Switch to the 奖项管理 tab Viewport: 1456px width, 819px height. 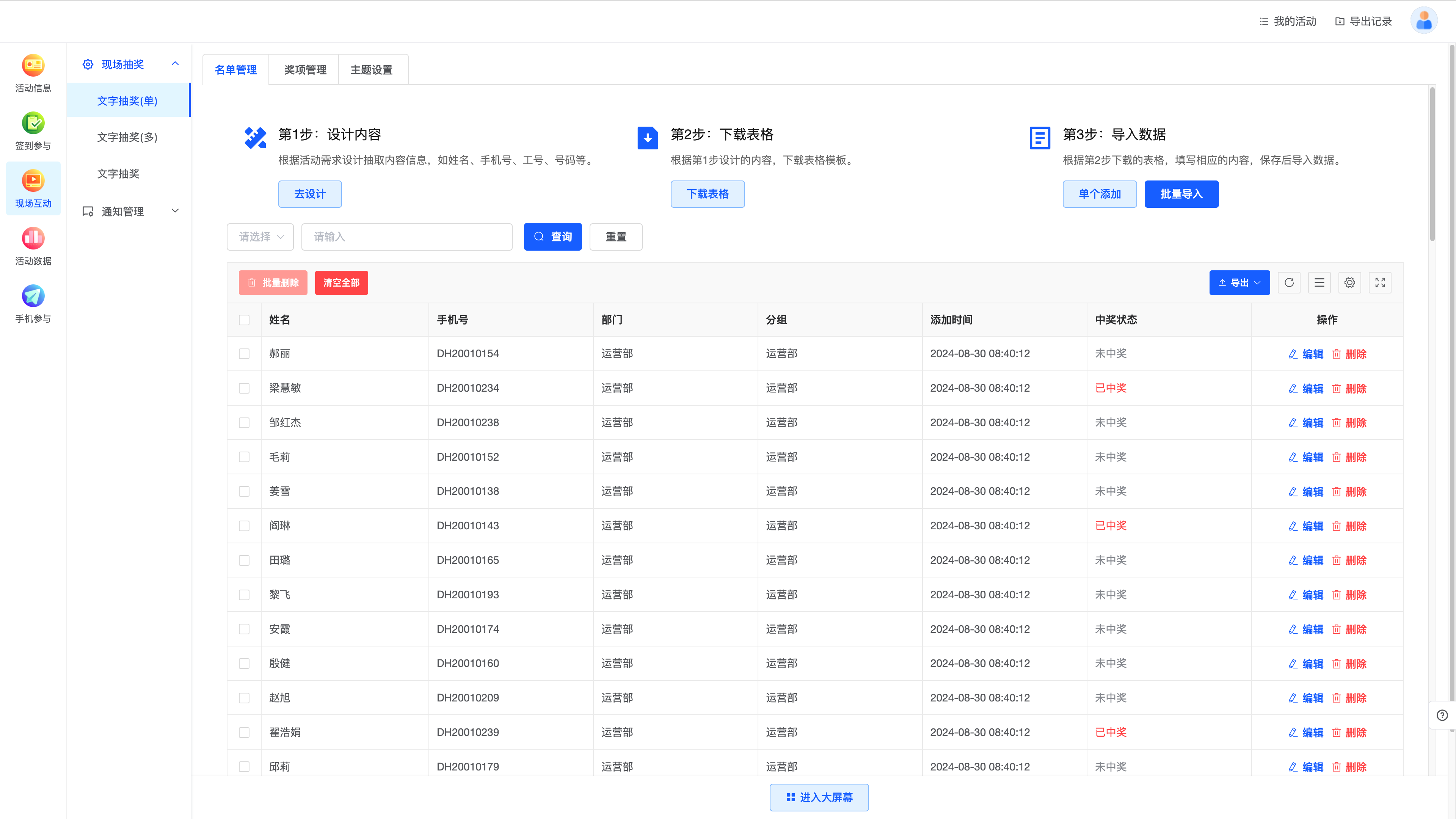[x=304, y=69]
